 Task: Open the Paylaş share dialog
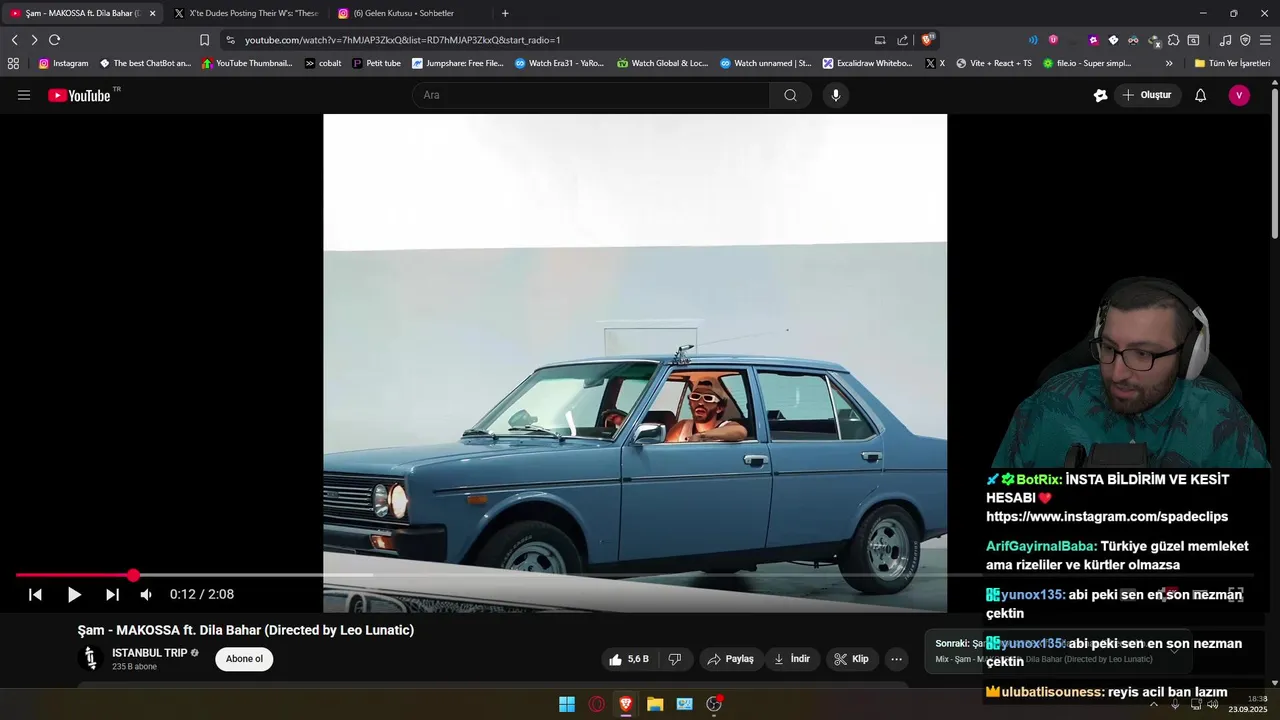tap(730, 659)
